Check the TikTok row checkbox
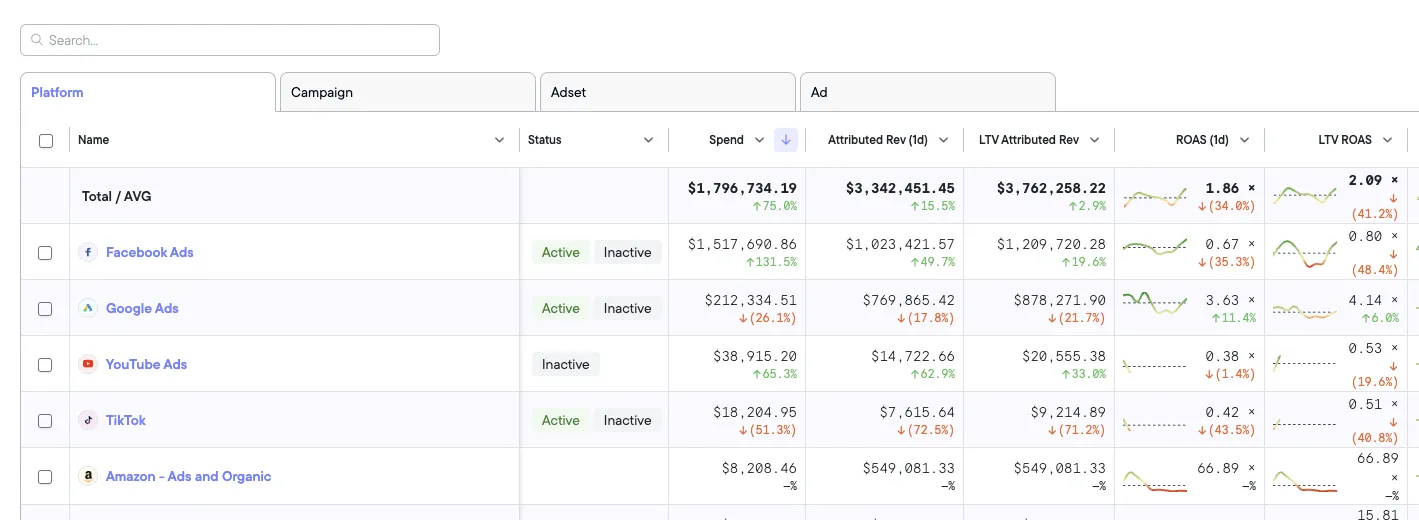1419x520 pixels. (x=45, y=420)
